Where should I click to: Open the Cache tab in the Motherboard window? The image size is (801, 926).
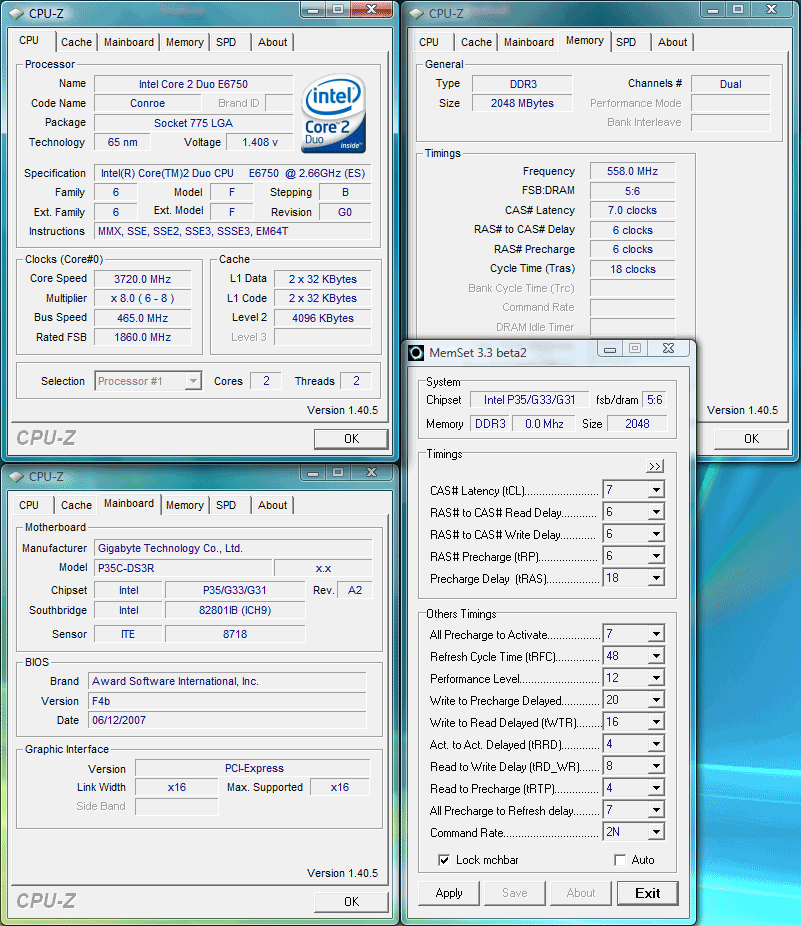click(x=76, y=505)
